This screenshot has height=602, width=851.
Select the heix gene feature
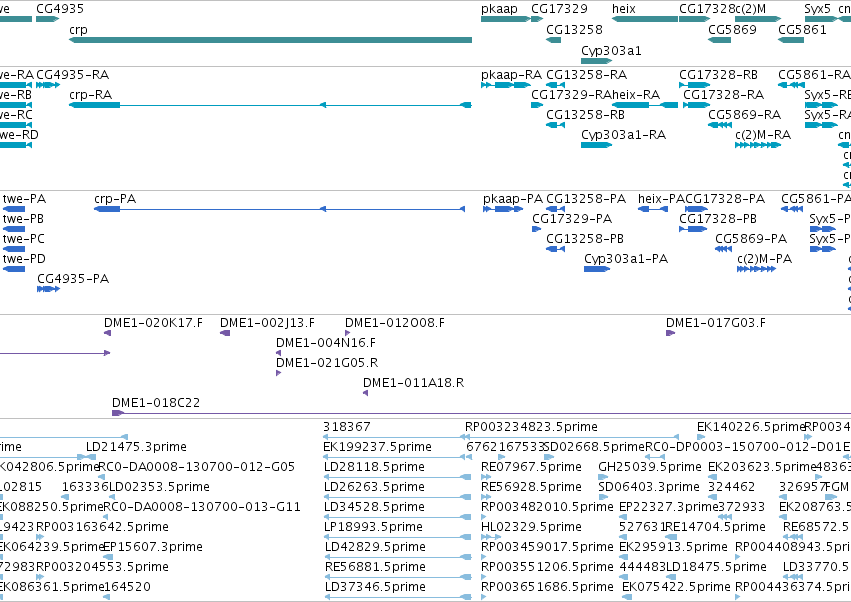tap(645, 19)
